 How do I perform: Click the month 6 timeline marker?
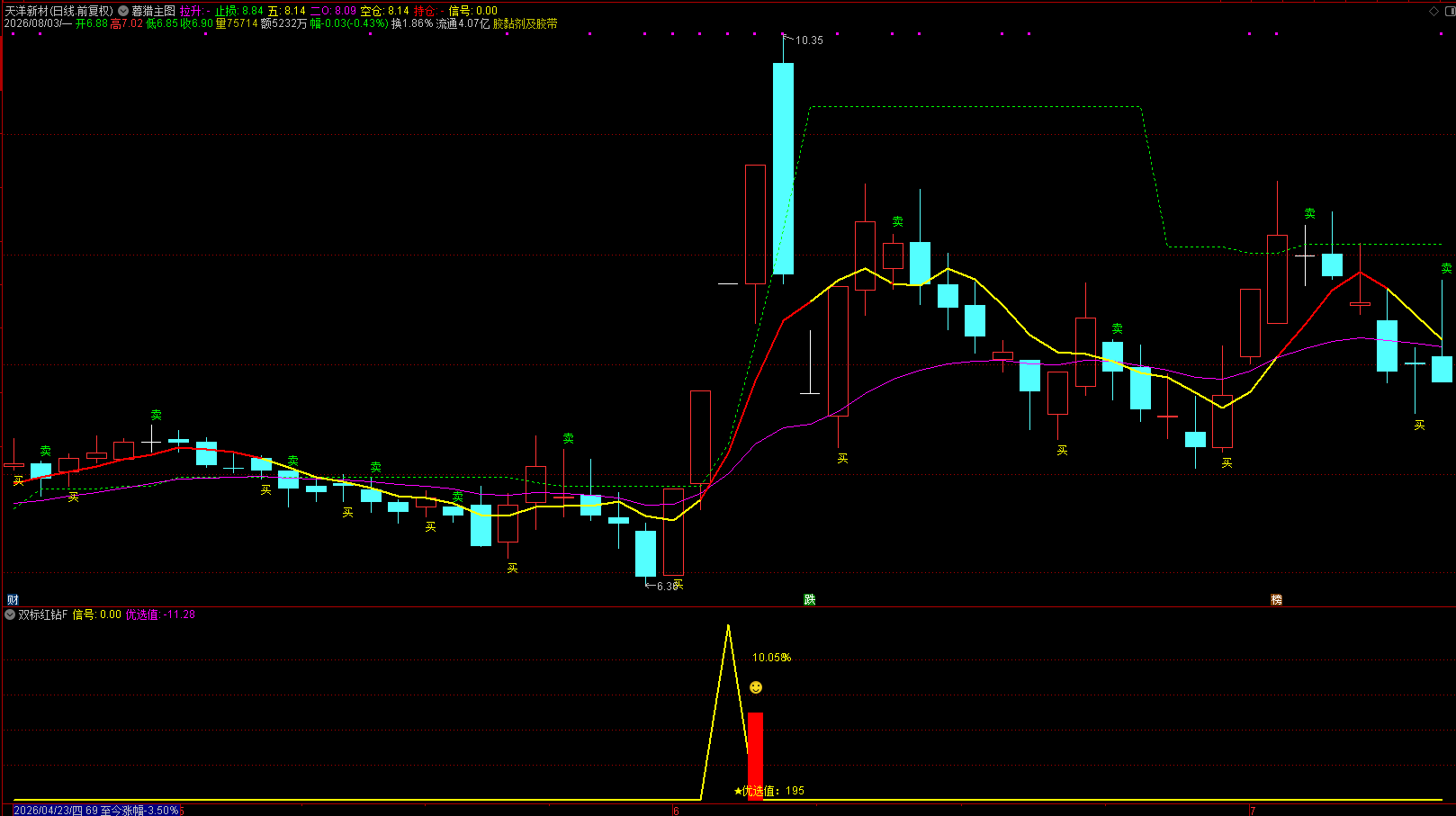tap(676, 811)
